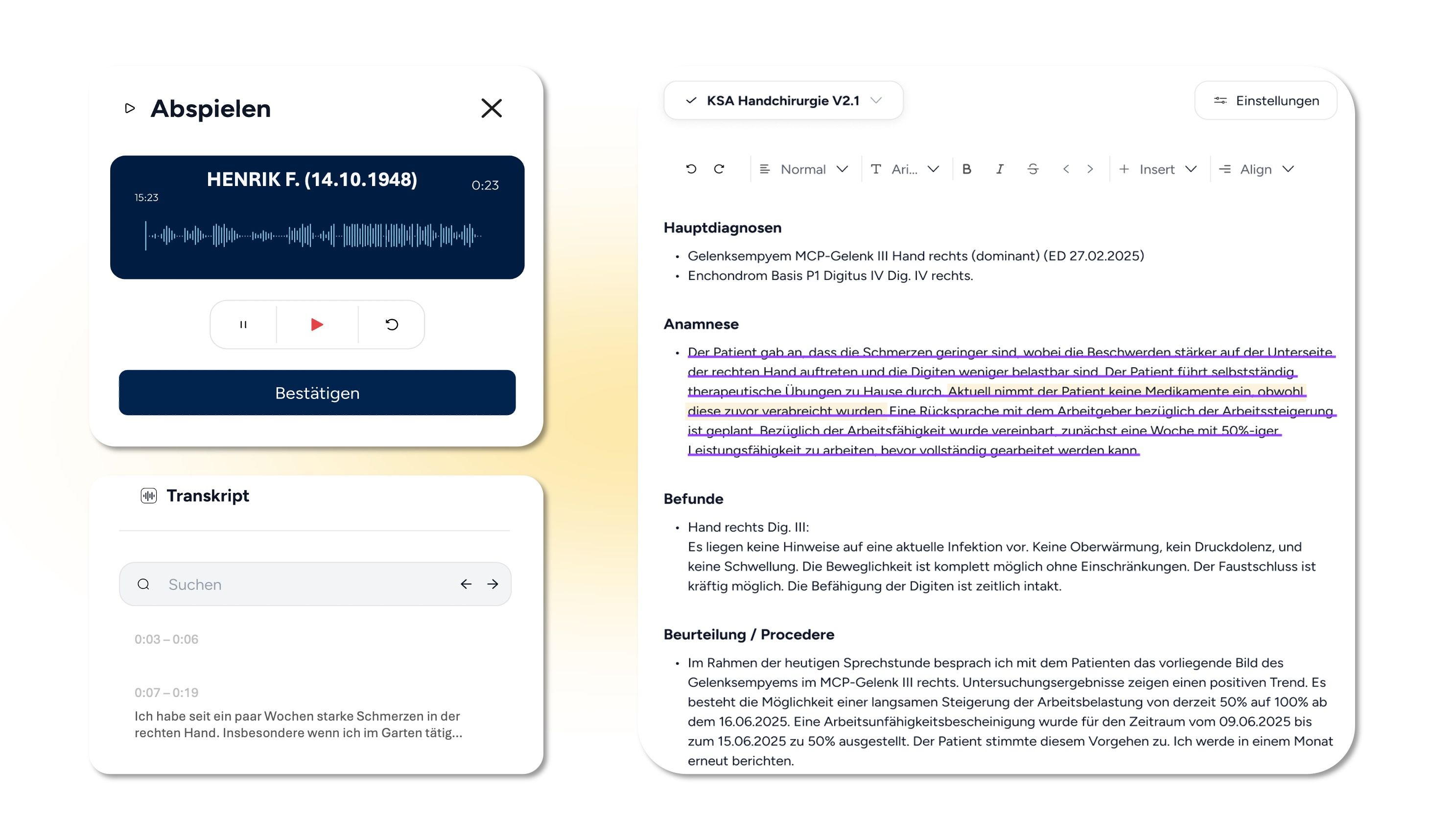Open the KSA Handchirurgie V2.1 template dropdown
This screenshot has height=840, width=1453.
click(x=783, y=101)
